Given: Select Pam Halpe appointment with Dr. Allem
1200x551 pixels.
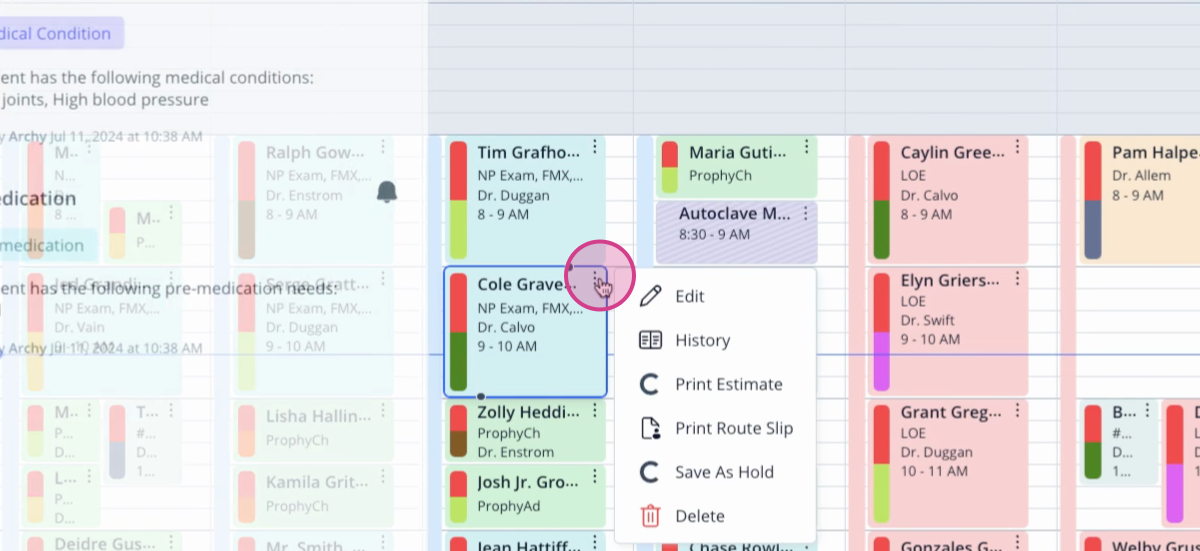Looking at the screenshot, I should coord(1140,199).
